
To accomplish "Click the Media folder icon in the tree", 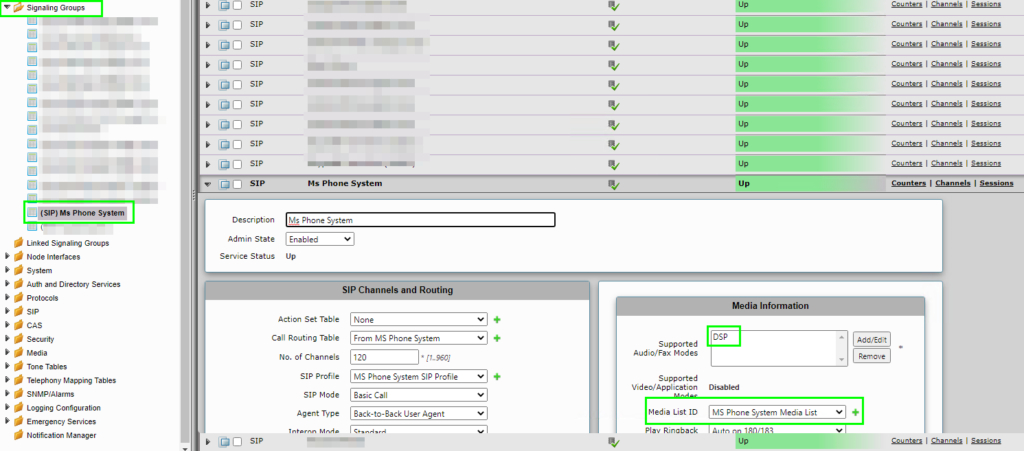I will tap(18, 352).
